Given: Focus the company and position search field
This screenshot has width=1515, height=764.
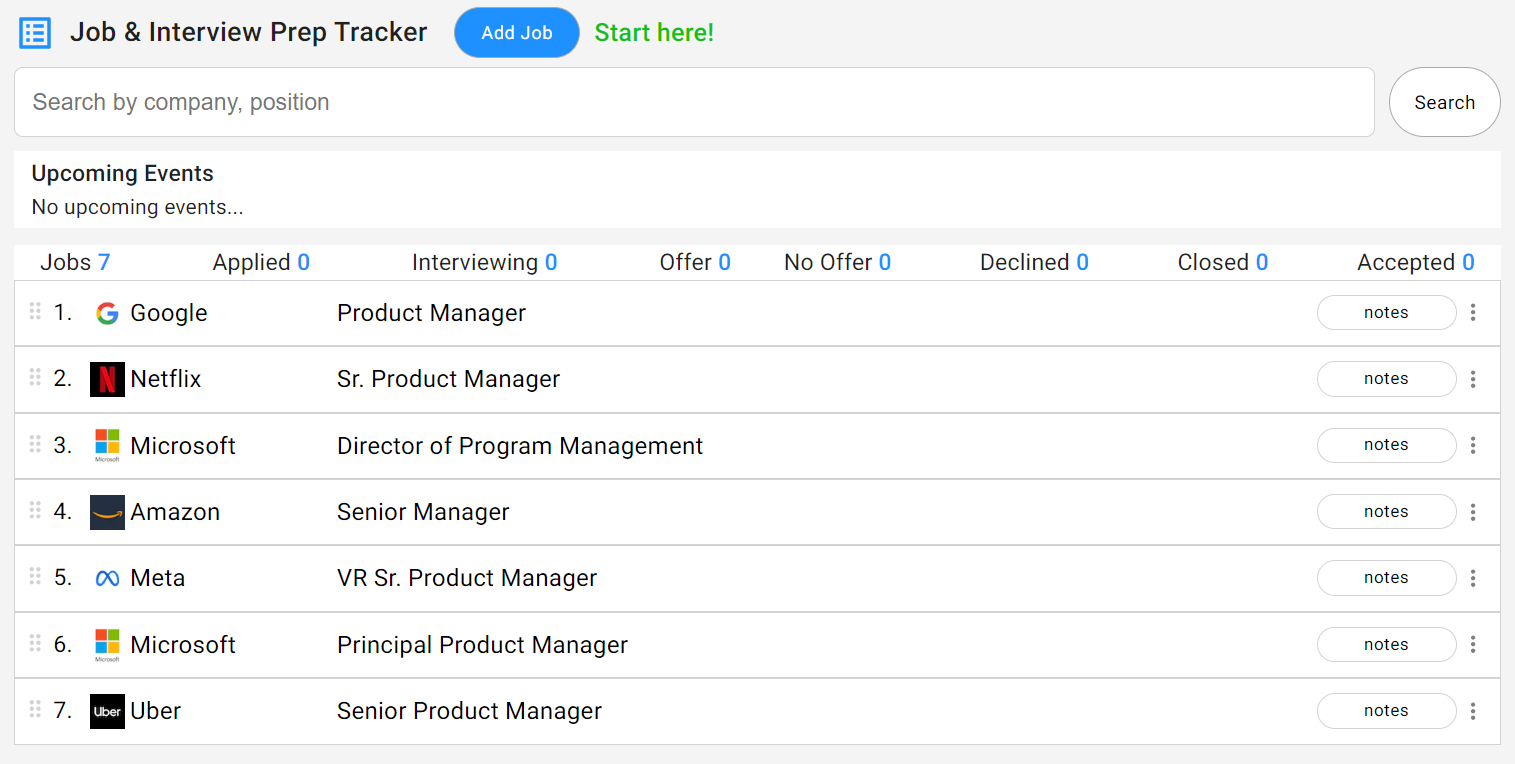Looking at the screenshot, I should [694, 102].
